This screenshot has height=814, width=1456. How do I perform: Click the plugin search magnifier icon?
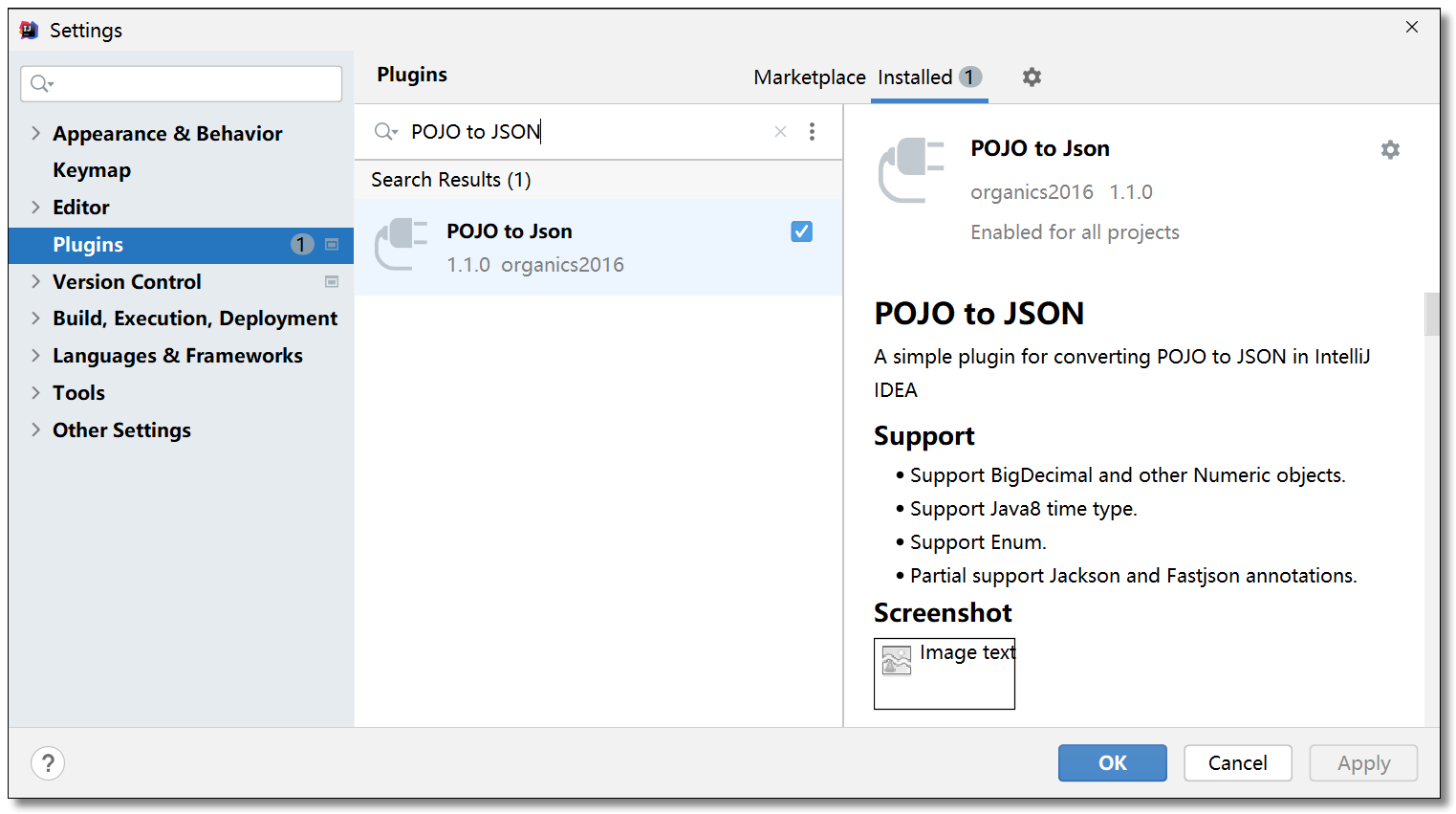(x=385, y=132)
